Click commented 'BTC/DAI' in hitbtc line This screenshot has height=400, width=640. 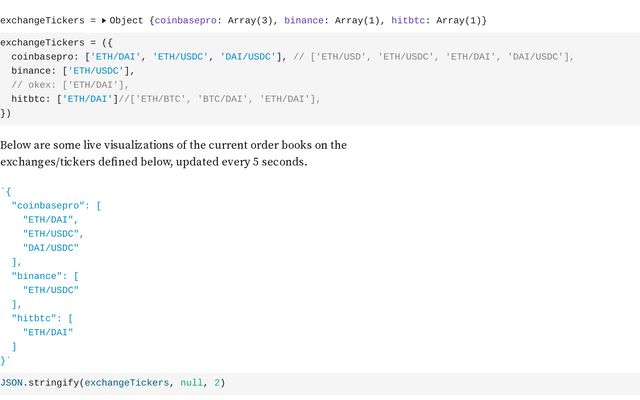pyautogui.click(x=222, y=99)
